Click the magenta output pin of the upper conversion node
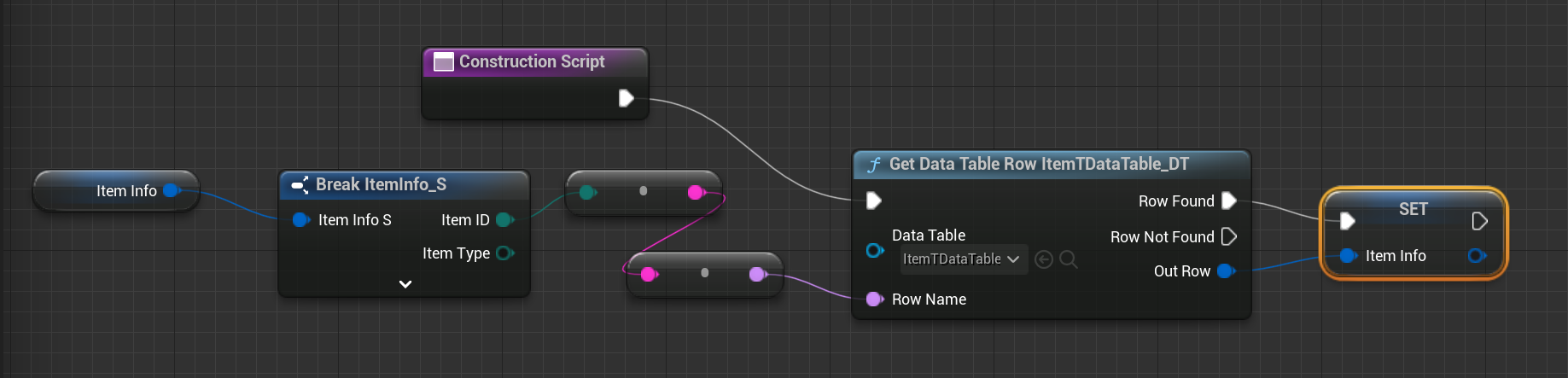The width and height of the screenshot is (1568, 378). pyautogui.click(x=696, y=192)
